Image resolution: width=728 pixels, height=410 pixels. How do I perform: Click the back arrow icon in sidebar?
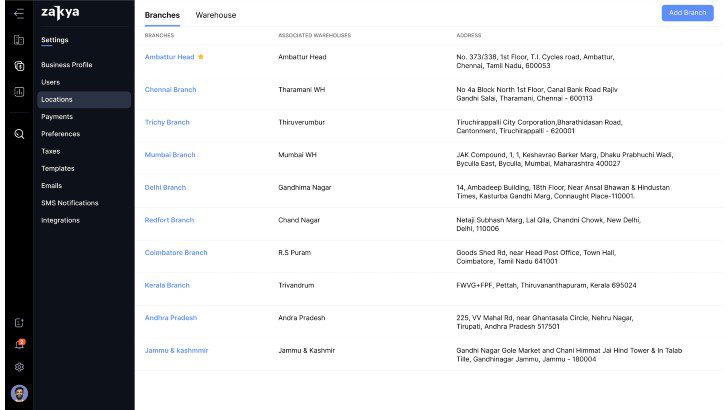click(19, 13)
